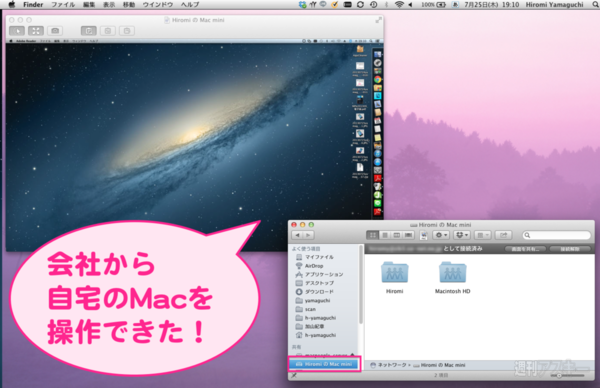This screenshot has width=600, height=388.
Task: Click the sync icon in menu bar
Action: pos(360,5)
